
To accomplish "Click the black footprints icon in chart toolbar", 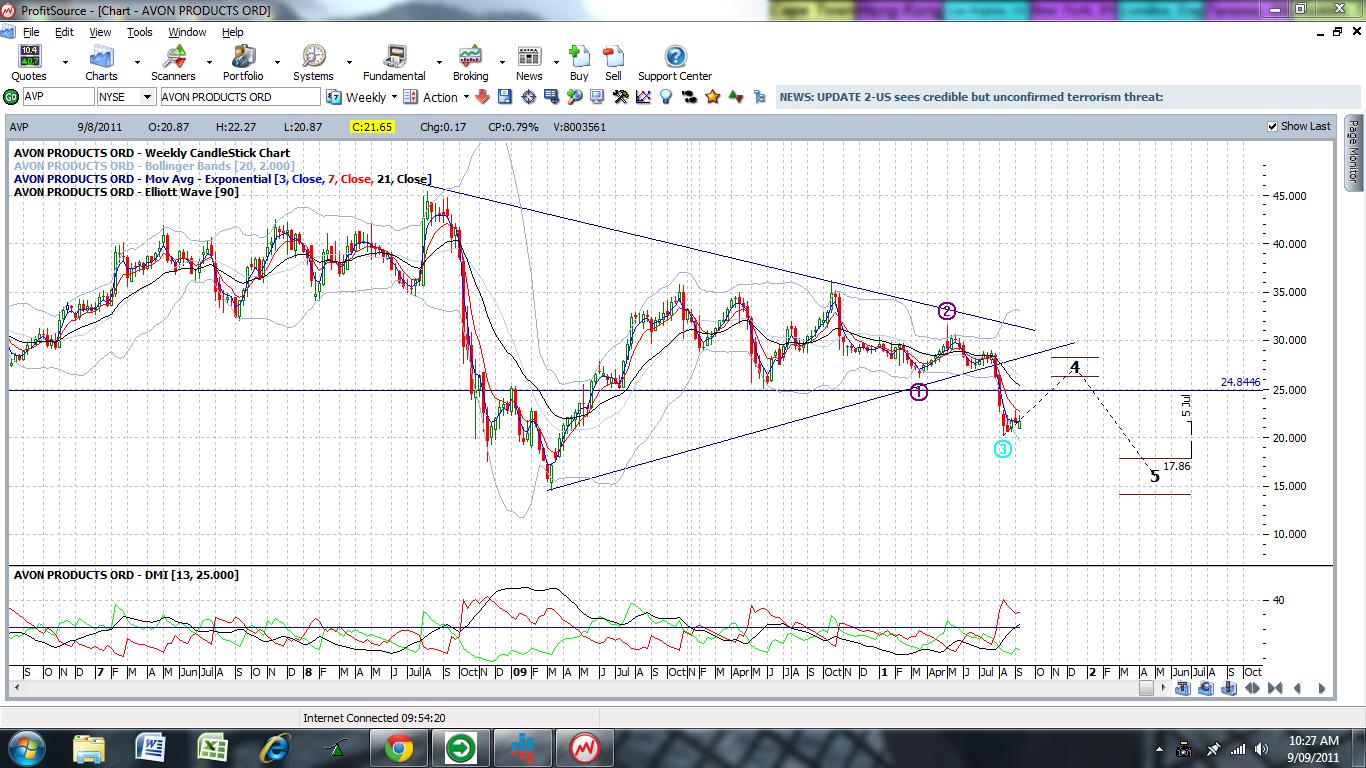I will click(689, 97).
